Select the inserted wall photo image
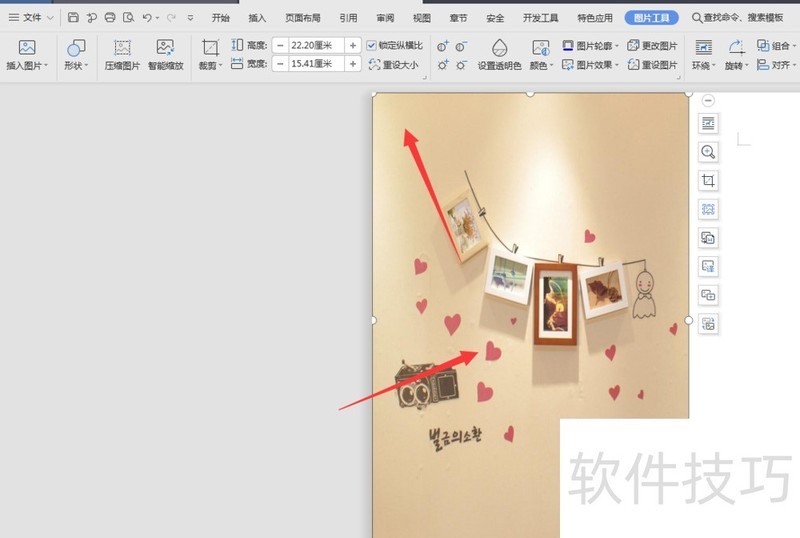The image size is (800, 538). tap(531, 315)
